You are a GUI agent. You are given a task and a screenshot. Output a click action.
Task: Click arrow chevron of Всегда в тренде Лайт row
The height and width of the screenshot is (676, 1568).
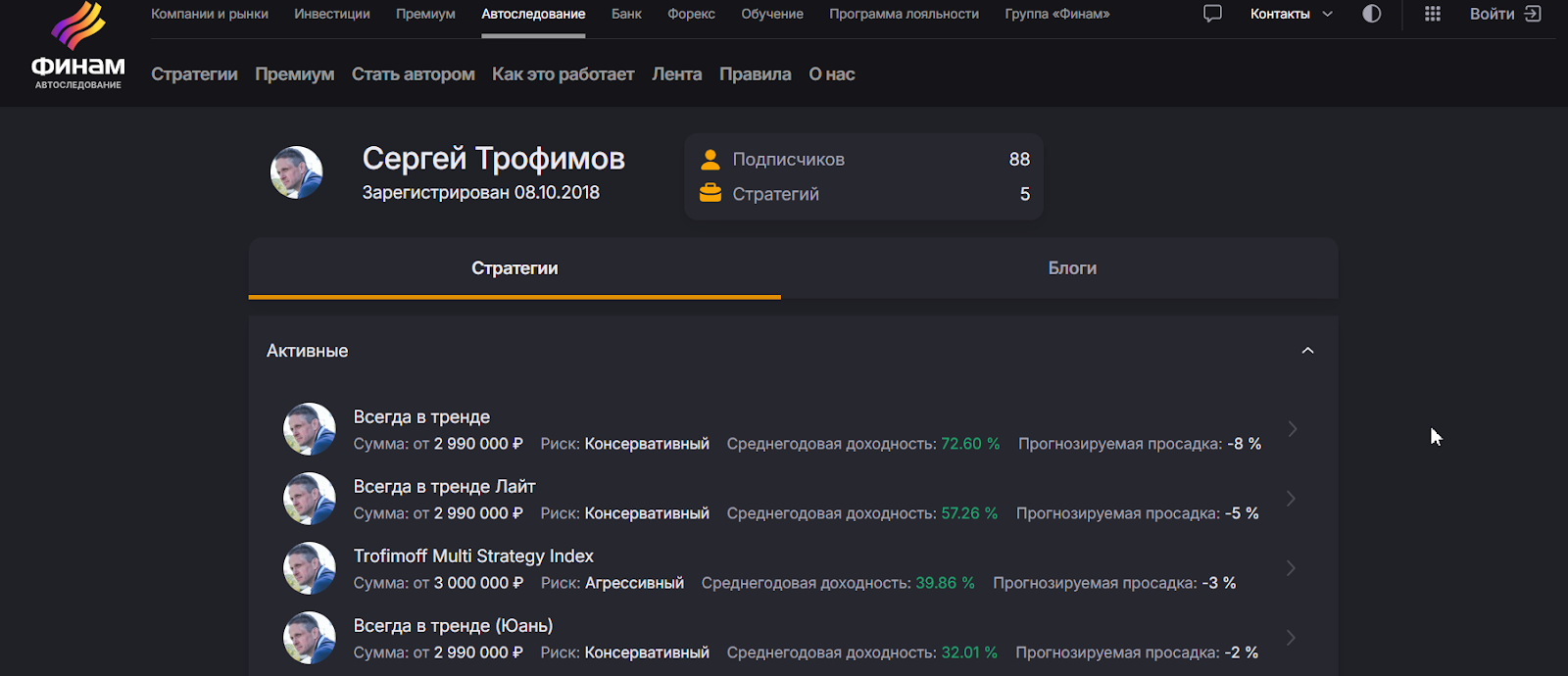click(x=1292, y=499)
